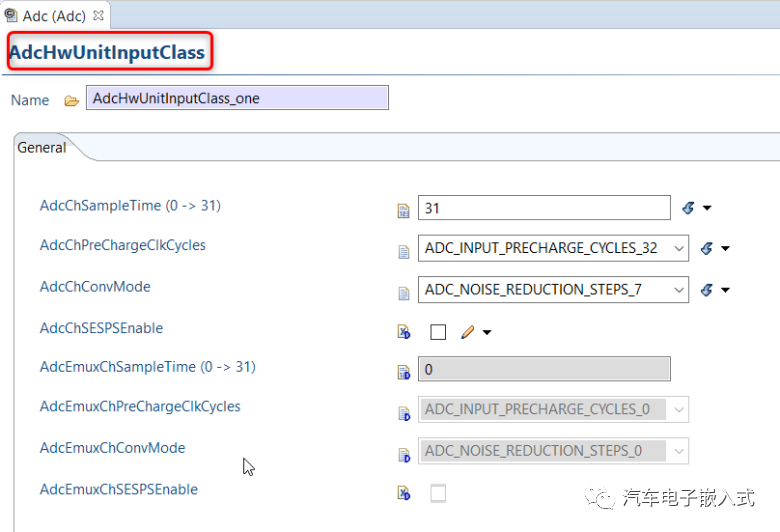The width and height of the screenshot is (780, 532).
Task: Click parameter icon left of AdcChSampleTime value
Action: 404,209
